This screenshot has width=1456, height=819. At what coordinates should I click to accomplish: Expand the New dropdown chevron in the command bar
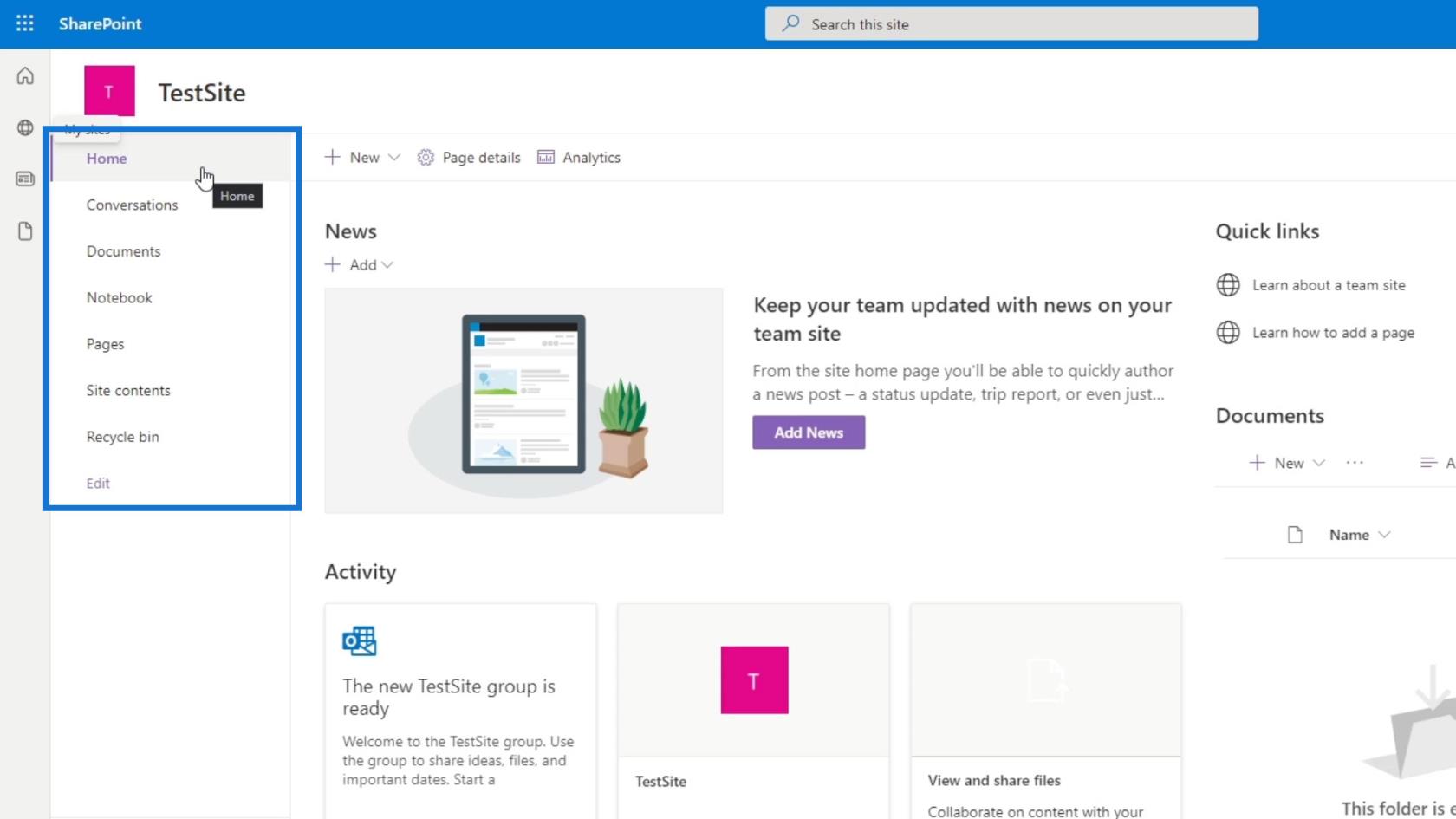[394, 157]
